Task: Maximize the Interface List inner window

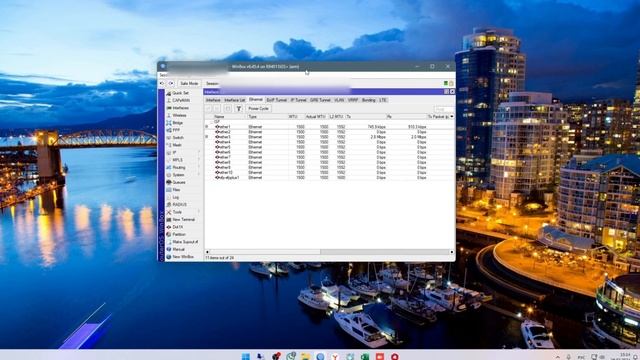Action: [447, 92]
